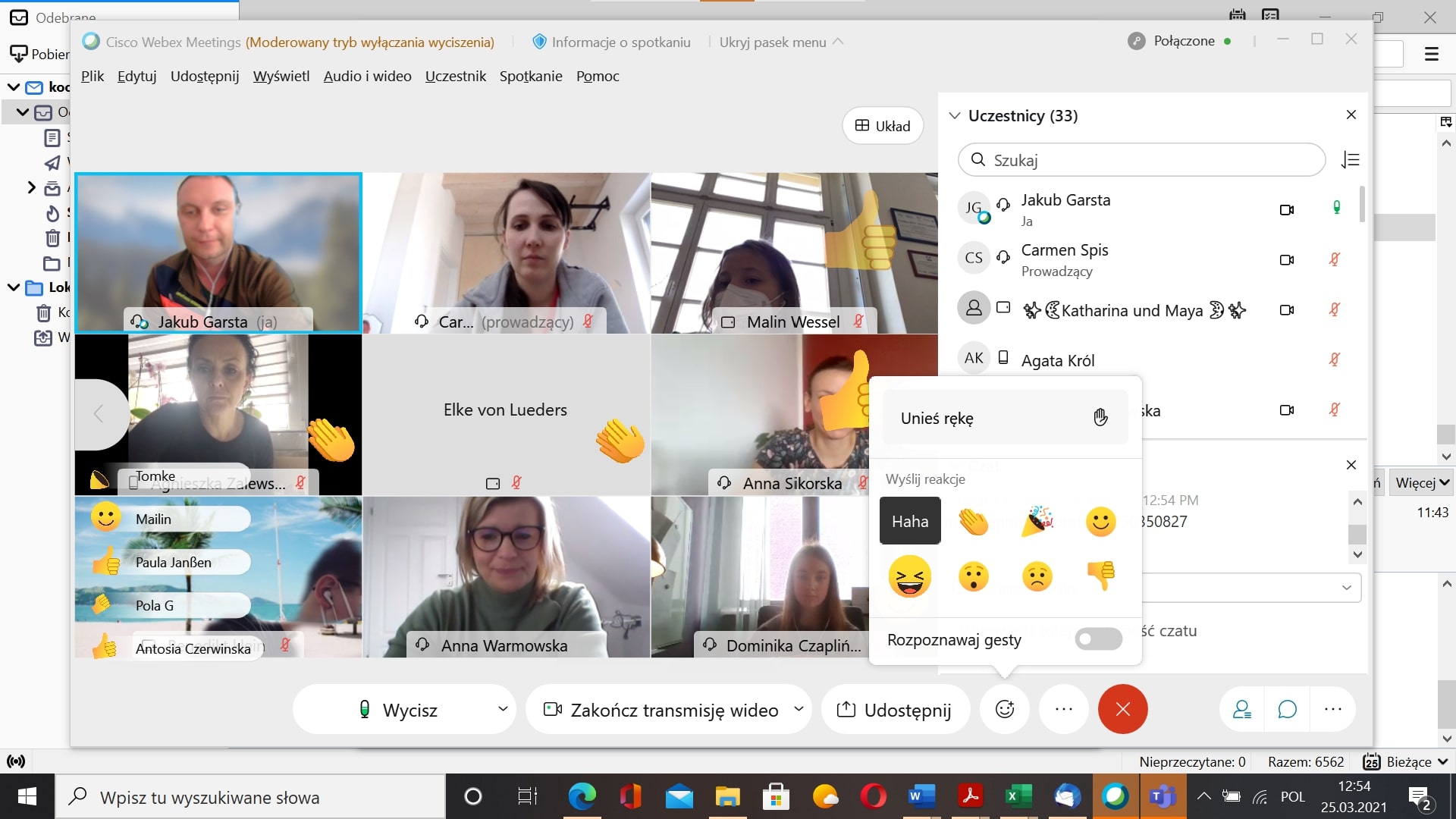Send the thumbs down reaction
The image size is (1456, 819).
[1101, 576]
